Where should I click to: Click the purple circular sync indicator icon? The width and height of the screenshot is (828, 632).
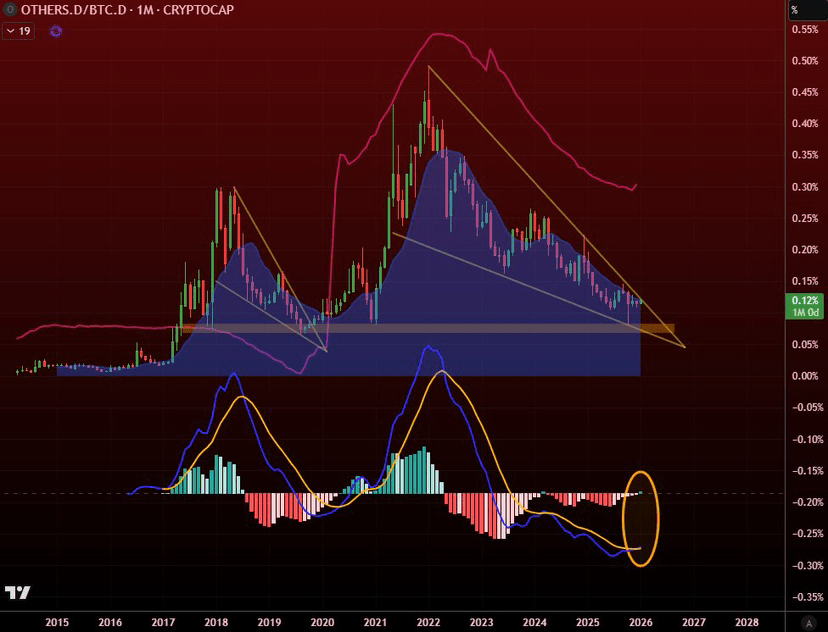coord(55,31)
